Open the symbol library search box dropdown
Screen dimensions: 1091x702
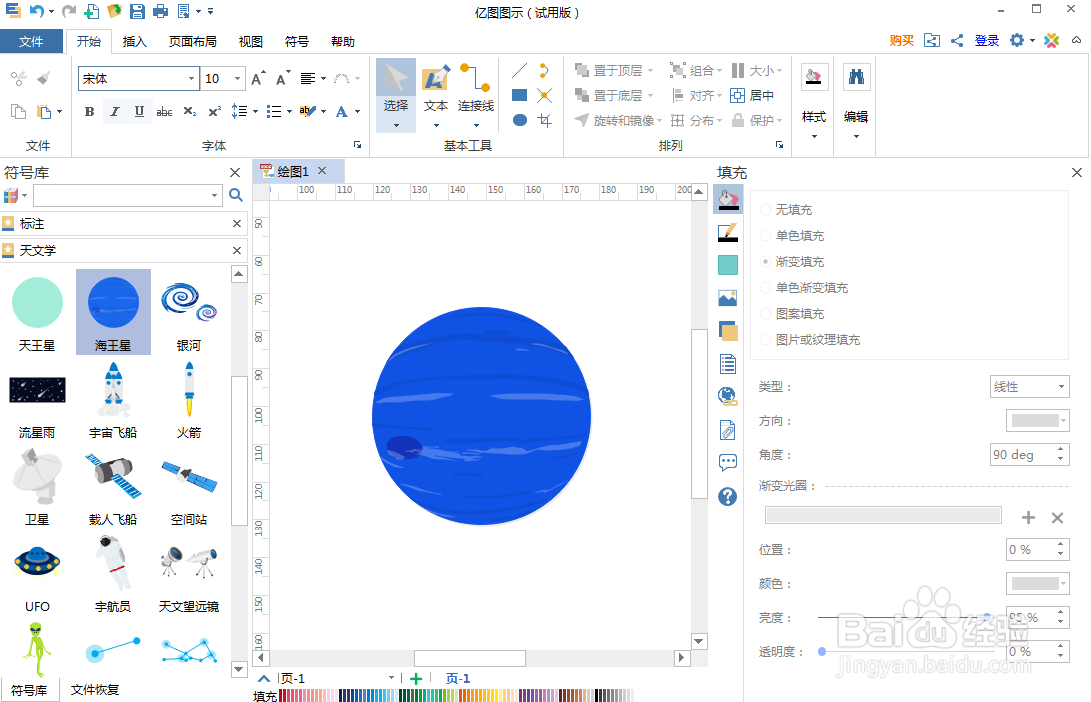point(214,196)
